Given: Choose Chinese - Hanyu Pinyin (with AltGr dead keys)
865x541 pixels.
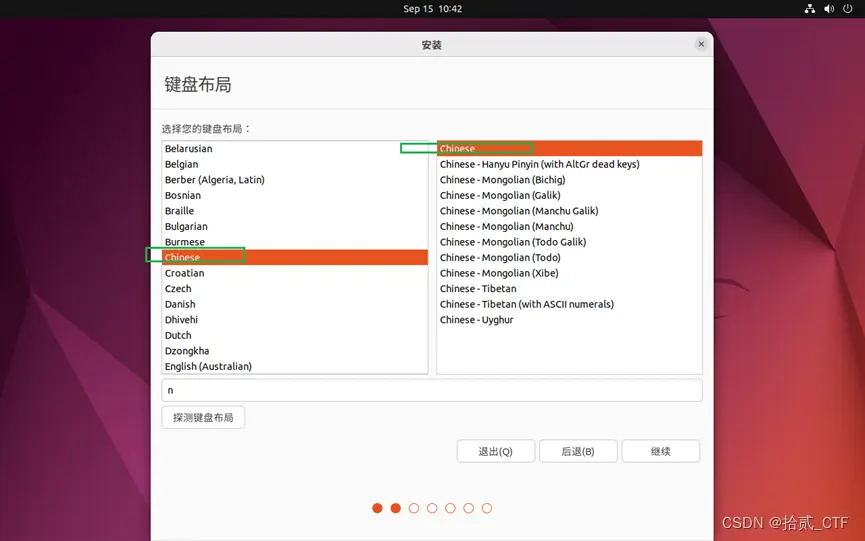Looking at the screenshot, I should point(569,164).
